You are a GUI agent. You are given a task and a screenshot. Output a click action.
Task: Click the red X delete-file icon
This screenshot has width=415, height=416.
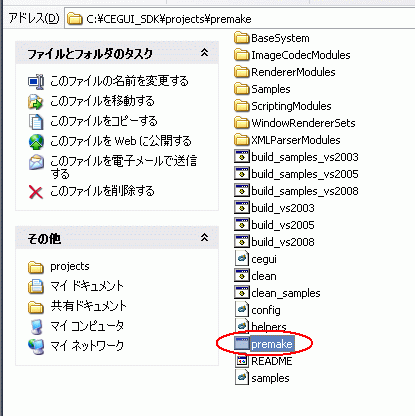tap(36, 192)
